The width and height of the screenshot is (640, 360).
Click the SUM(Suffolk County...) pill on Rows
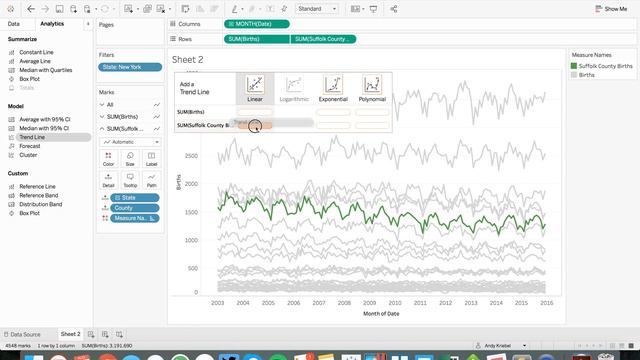[x=323, y=39]
